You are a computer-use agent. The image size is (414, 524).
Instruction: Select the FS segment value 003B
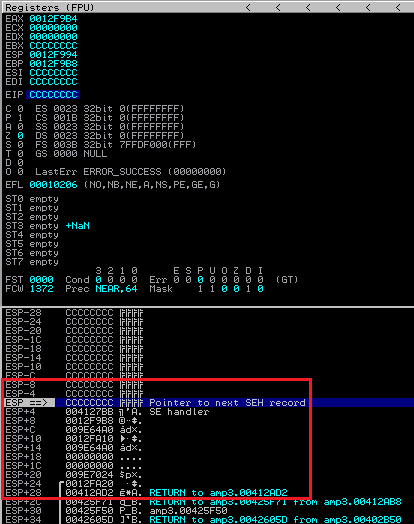pyautogui.click(x=65, y=145)
